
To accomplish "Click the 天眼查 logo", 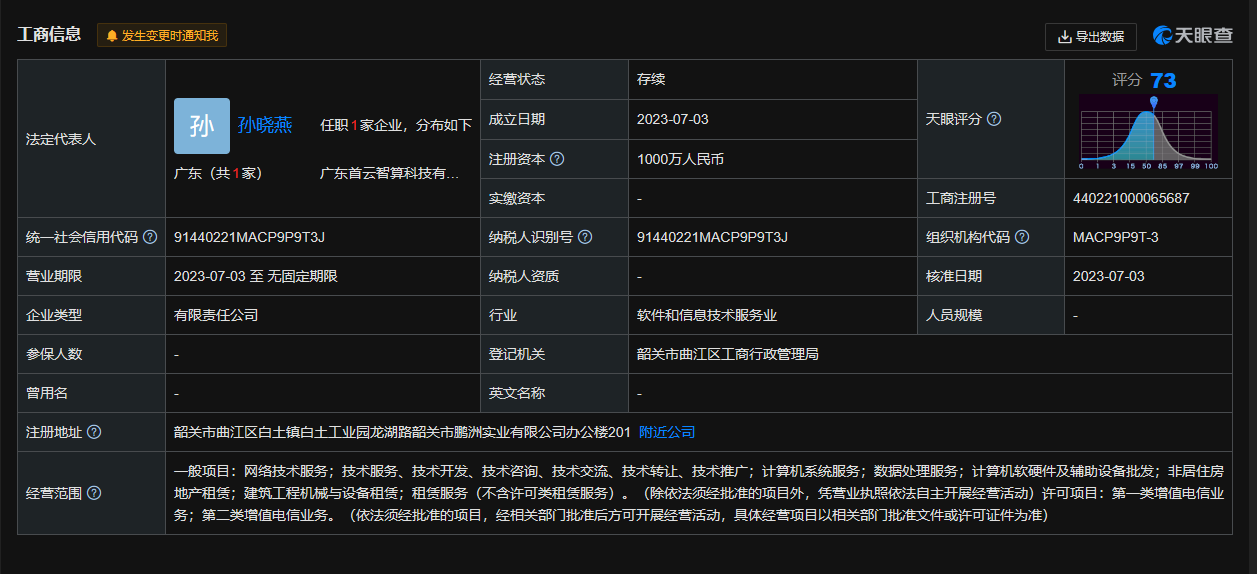I will pos(1193,36).
